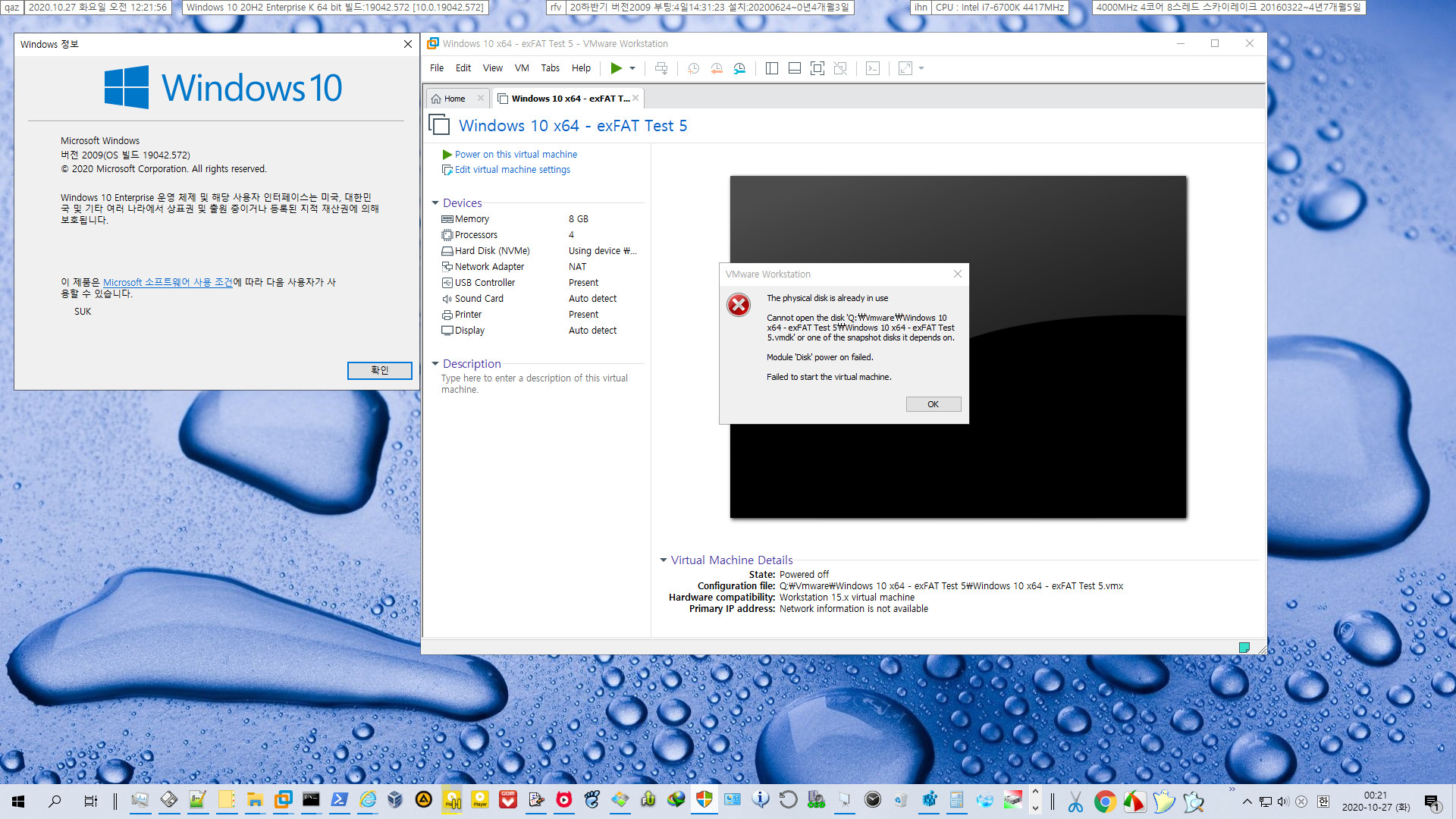The image size is (1456, 819).
Task: Click the full screen mode icon
Action: (x=817, y=68)
